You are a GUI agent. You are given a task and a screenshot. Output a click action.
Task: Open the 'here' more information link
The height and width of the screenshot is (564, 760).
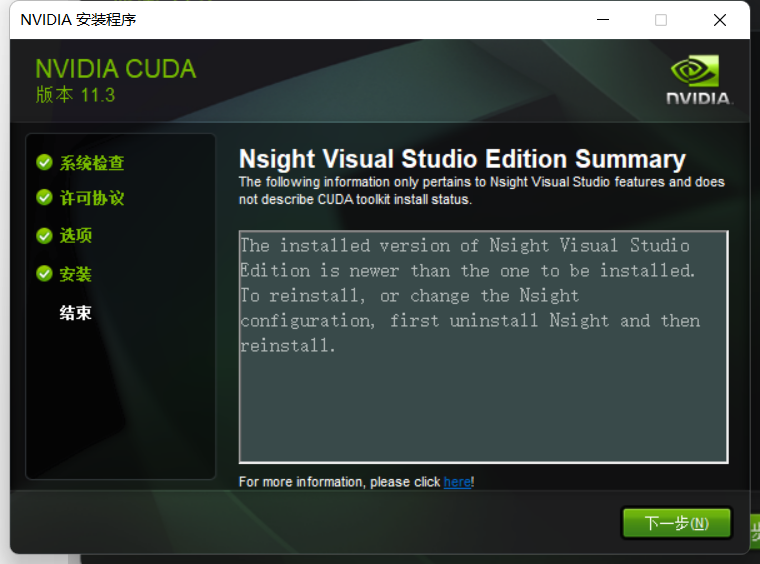[x=457, y=482]
